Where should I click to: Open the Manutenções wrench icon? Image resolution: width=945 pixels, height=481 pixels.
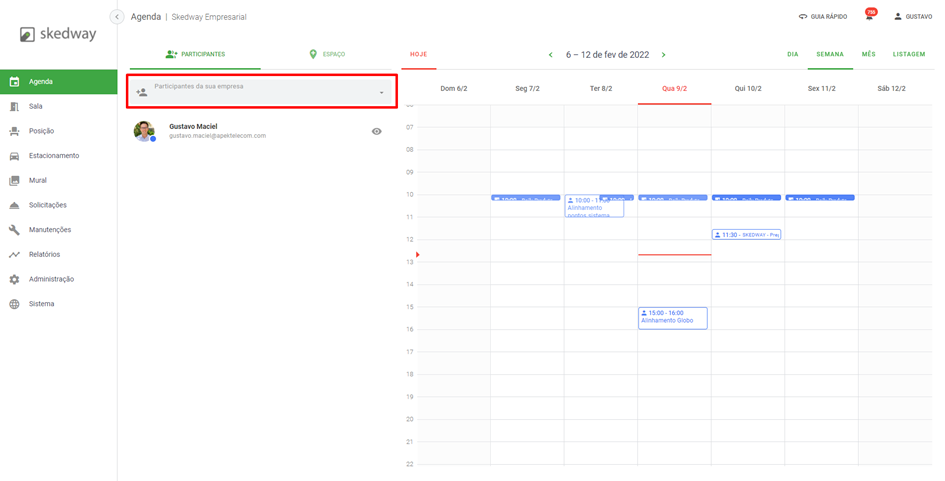pyautogui.click(x=14, y=230)
